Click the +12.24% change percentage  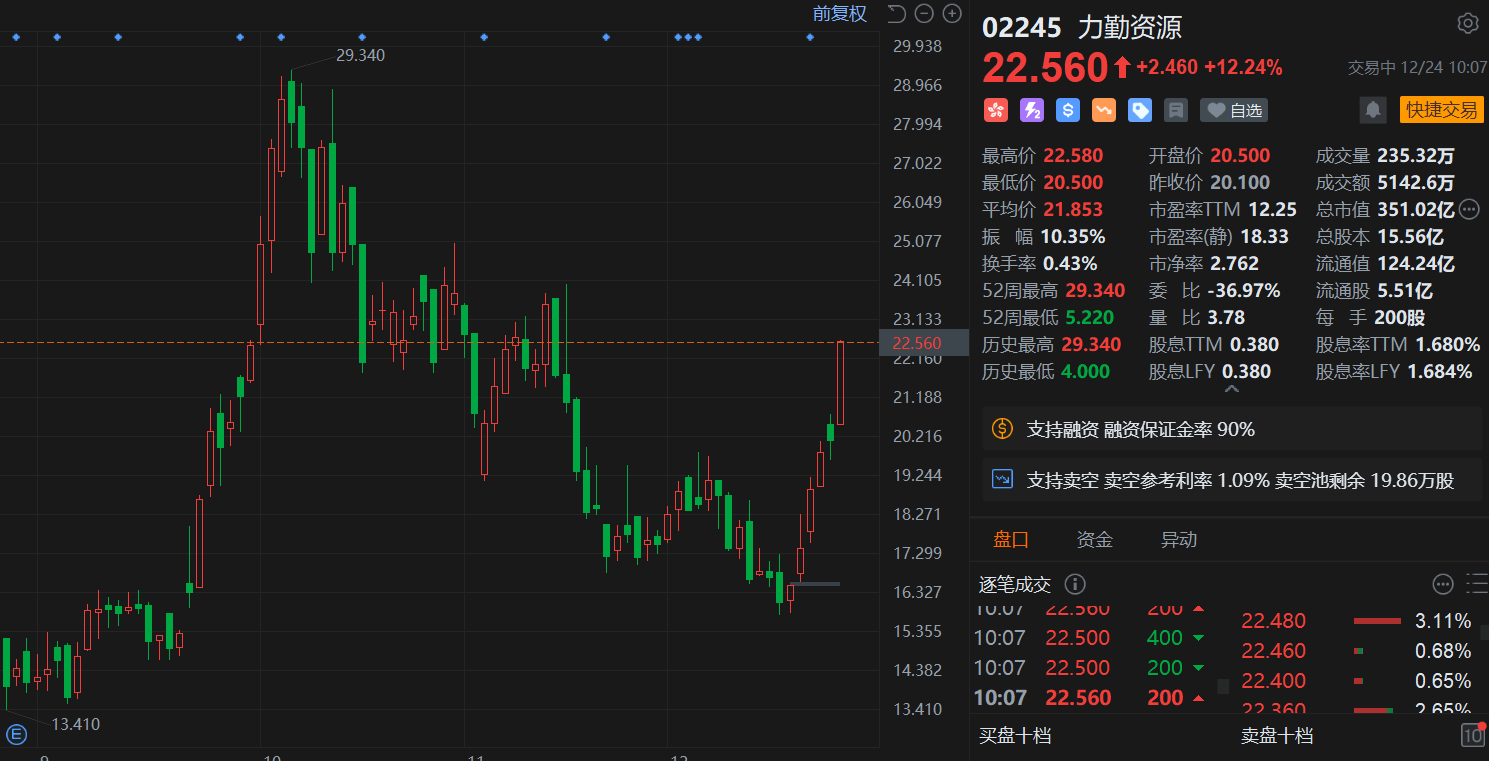pyautogui.click(x=1243, y=68)
